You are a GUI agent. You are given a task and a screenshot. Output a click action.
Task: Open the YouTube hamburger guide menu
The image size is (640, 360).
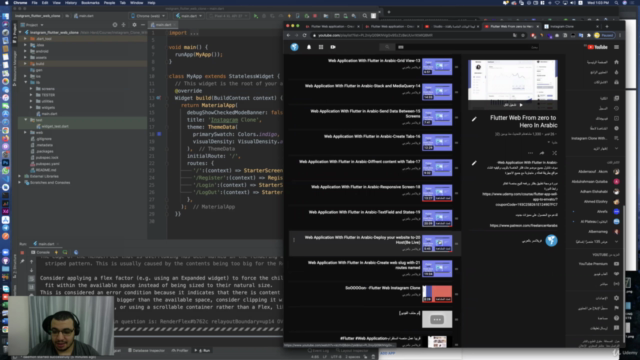(x=616, y=47)
